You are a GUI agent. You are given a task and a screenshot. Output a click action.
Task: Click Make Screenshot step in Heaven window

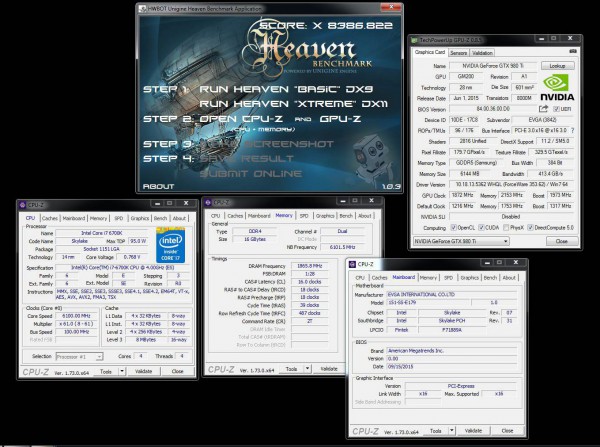tap(266, 144)
